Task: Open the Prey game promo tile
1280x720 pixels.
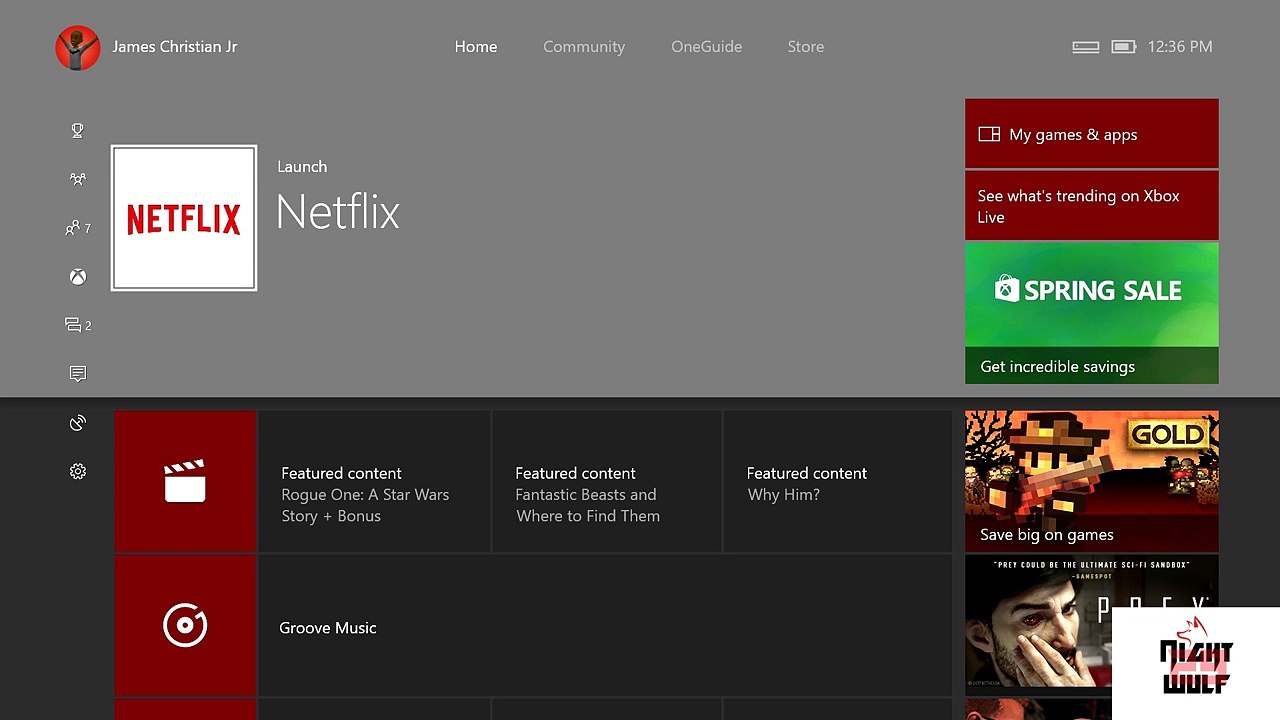Action: (x=1092, y=626)
